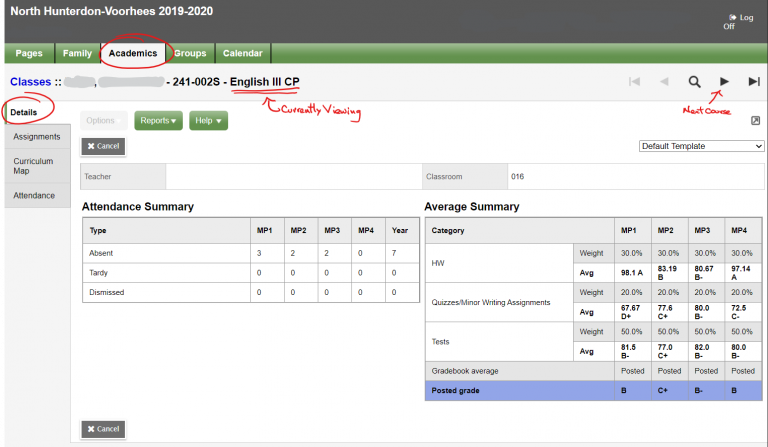The width and height of the screenshot is (768, 447).
Task: Click the search magnifying glass icon
Action: click(x=694, y=81)
